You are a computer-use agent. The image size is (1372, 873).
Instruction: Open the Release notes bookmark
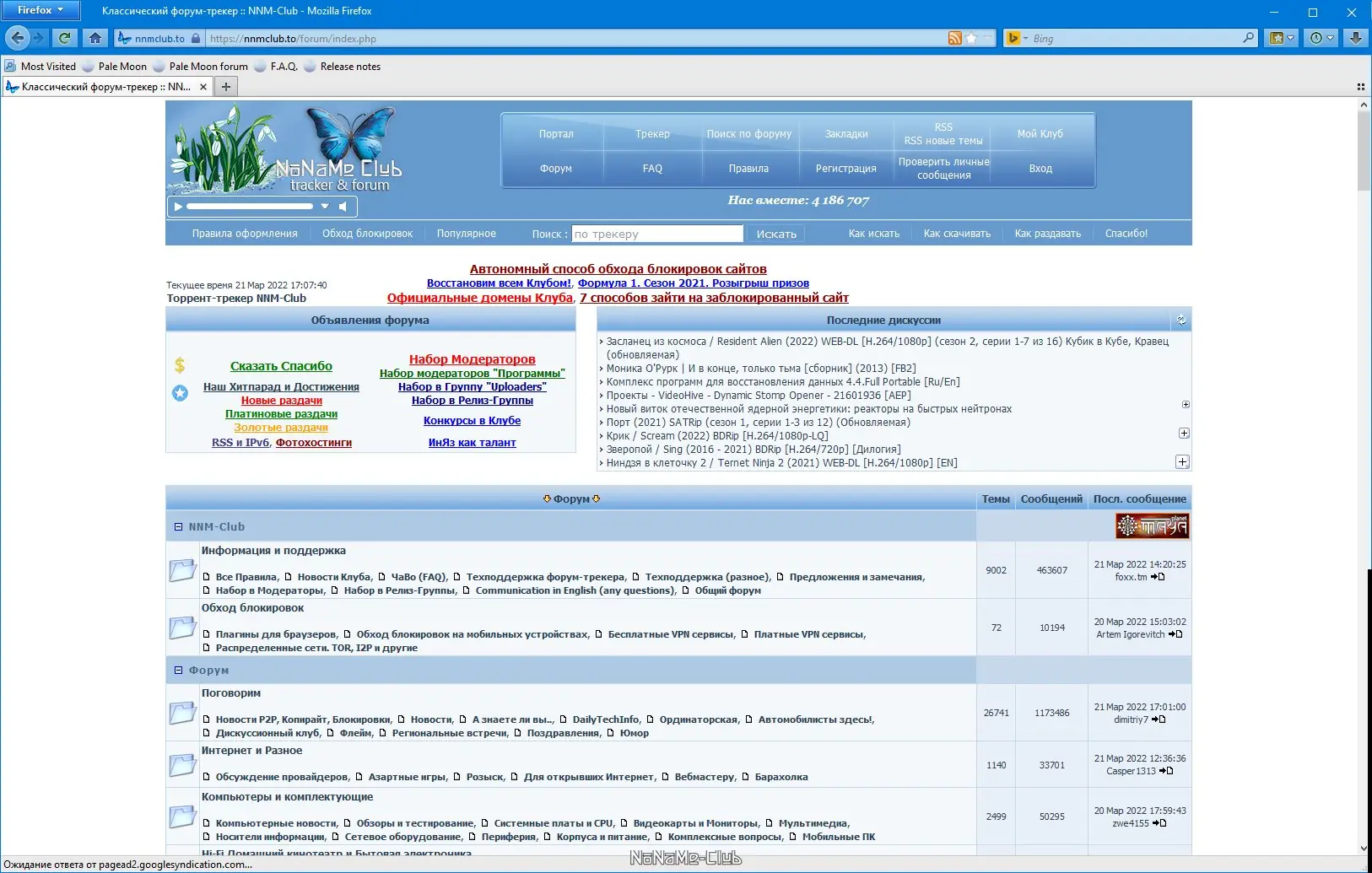click(x=343, y=67)
